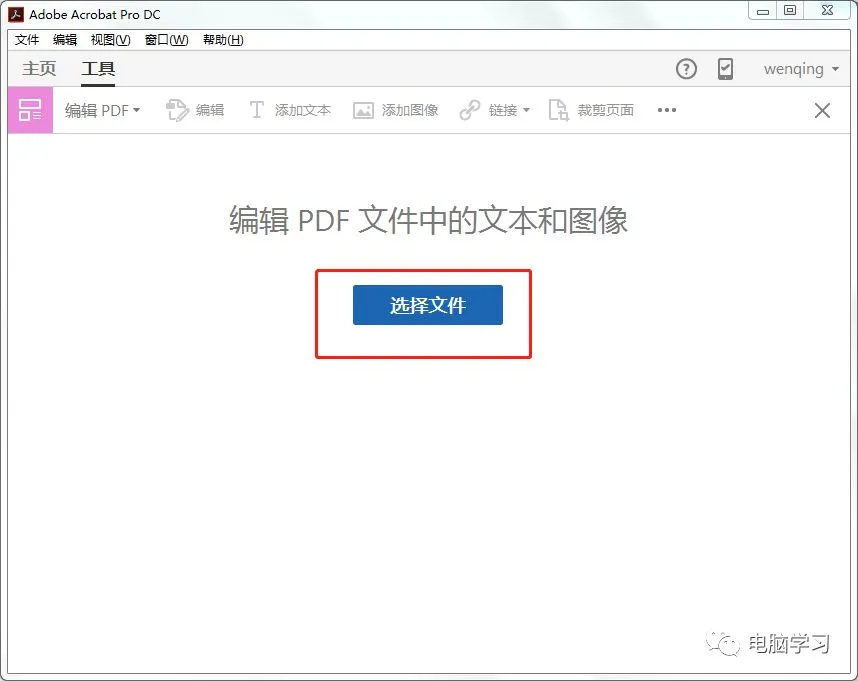Open the 文件 menu
Image resolution: width=858 pixels, height=681 pixels.
coord(27,40)
